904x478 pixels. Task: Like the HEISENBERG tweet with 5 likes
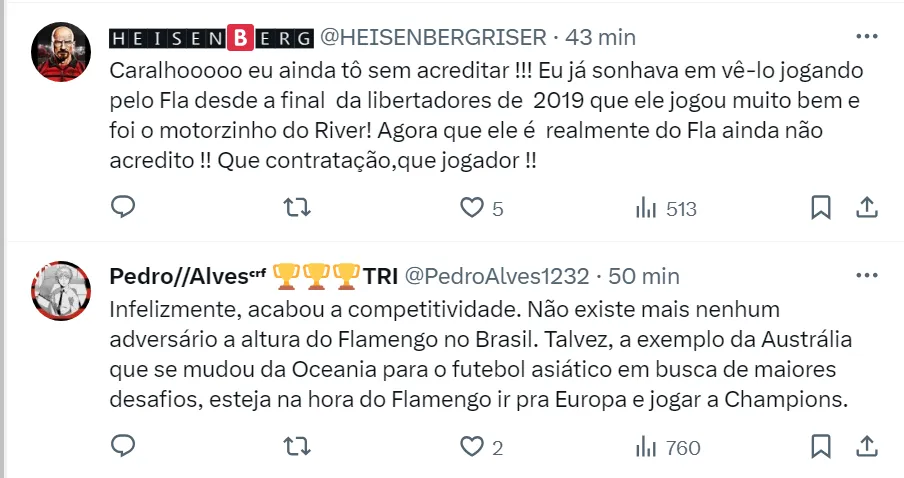coord(481,208)
